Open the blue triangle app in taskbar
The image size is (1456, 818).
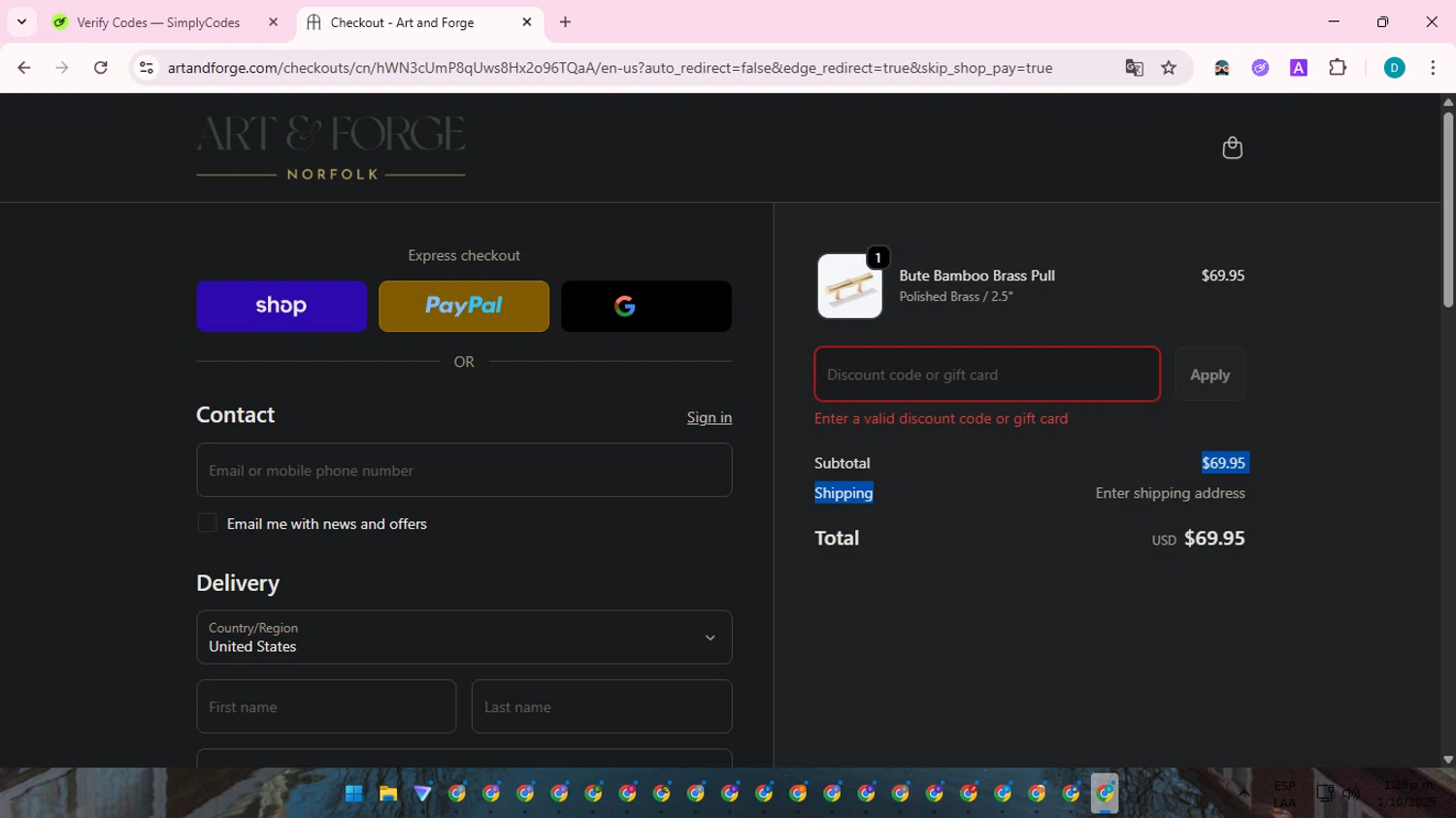422,794
